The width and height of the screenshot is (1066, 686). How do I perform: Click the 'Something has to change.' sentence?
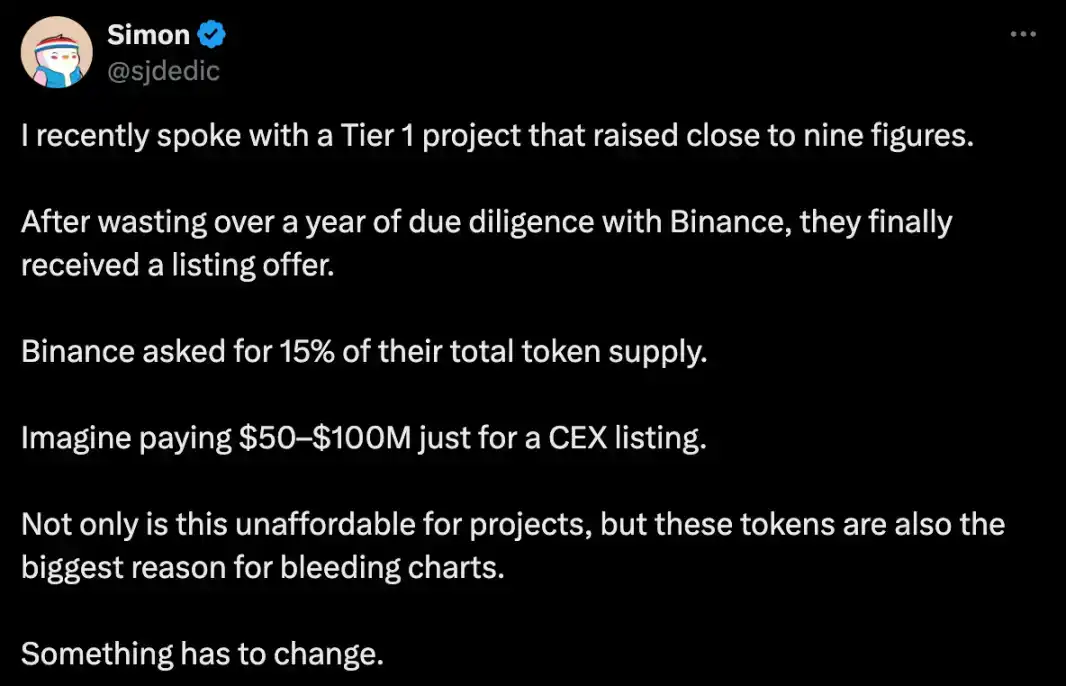(203, 653)
